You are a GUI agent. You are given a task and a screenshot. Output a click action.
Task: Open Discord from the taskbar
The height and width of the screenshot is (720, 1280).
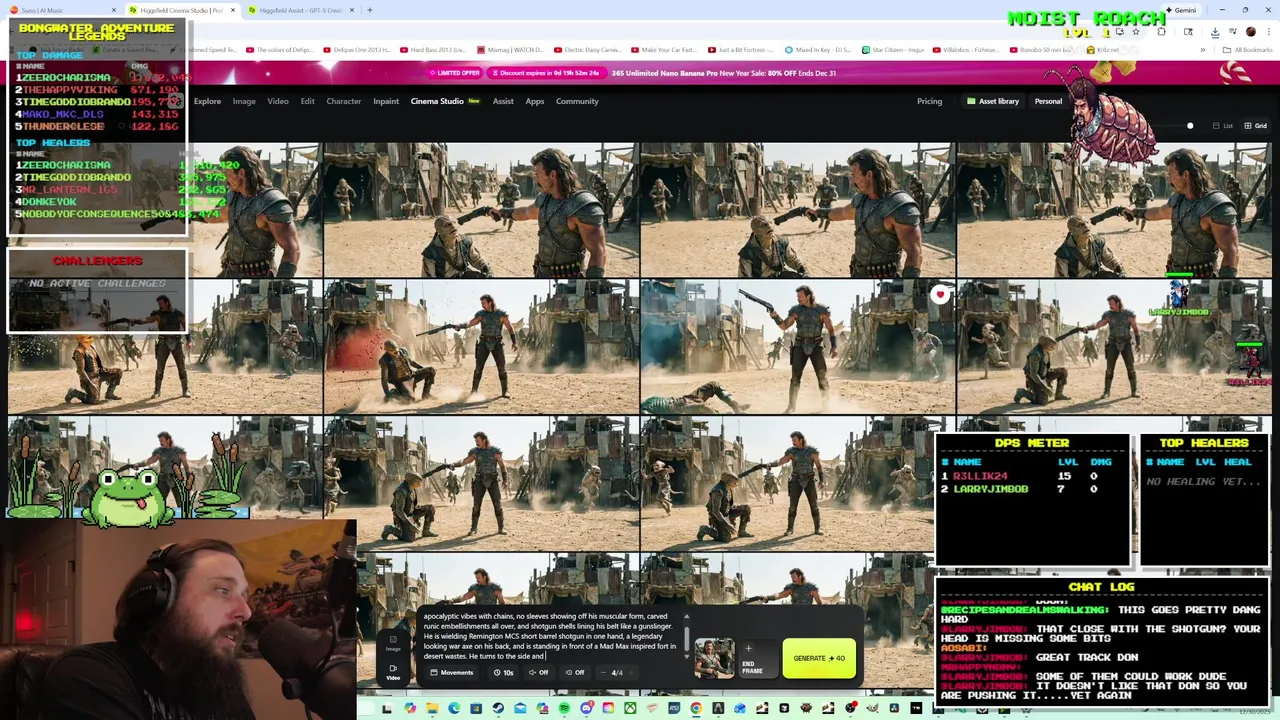586,709
